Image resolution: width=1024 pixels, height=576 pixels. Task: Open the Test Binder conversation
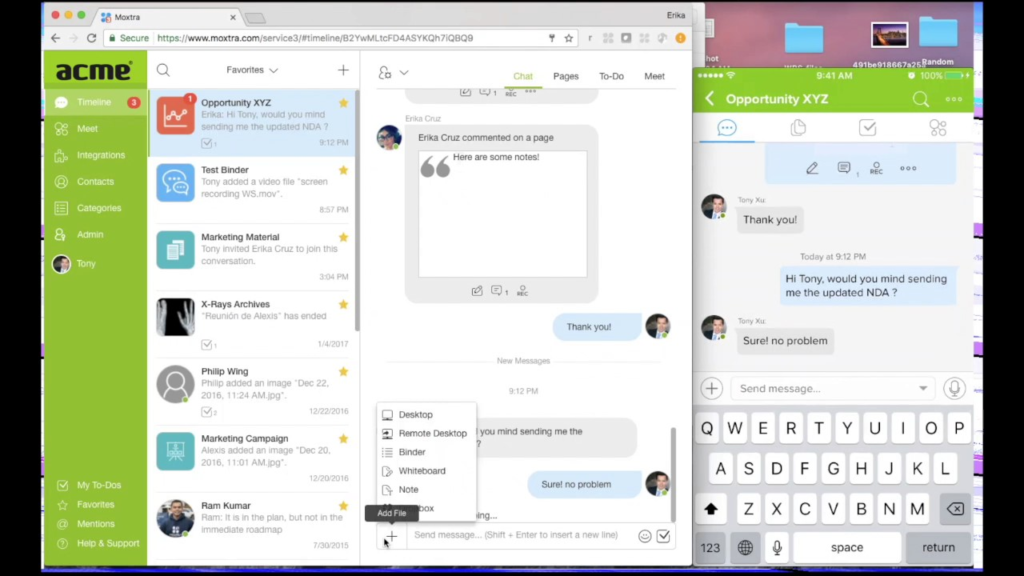tap(252, 189)
